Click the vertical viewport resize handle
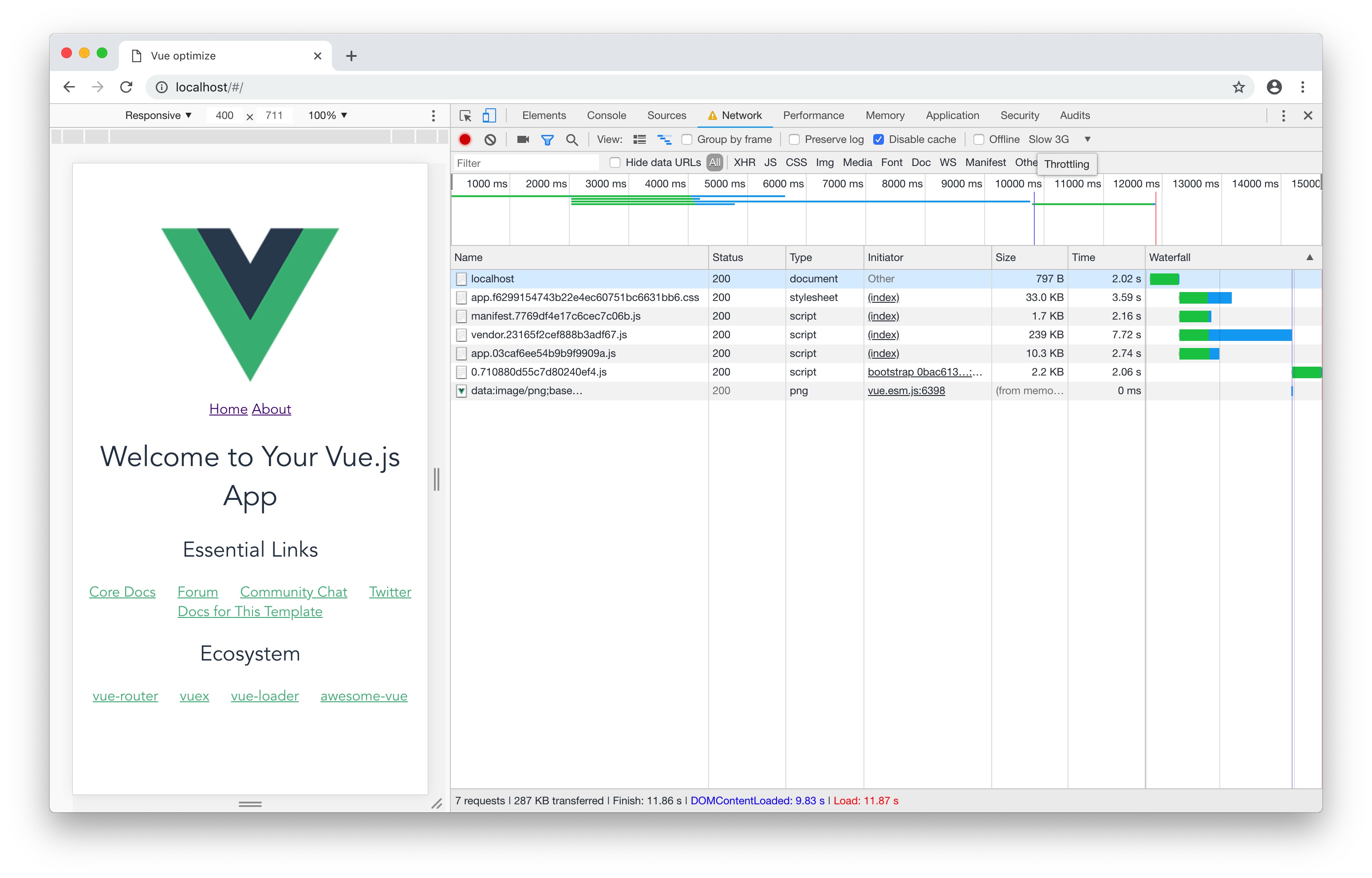The height and width of the screenshot is (878, 1372). pyautogui.click(x=437, y=479)
